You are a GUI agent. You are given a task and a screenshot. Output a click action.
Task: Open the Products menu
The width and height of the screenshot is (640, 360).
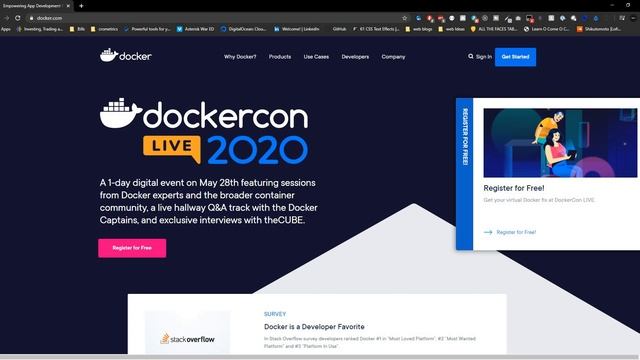(280, 57)
